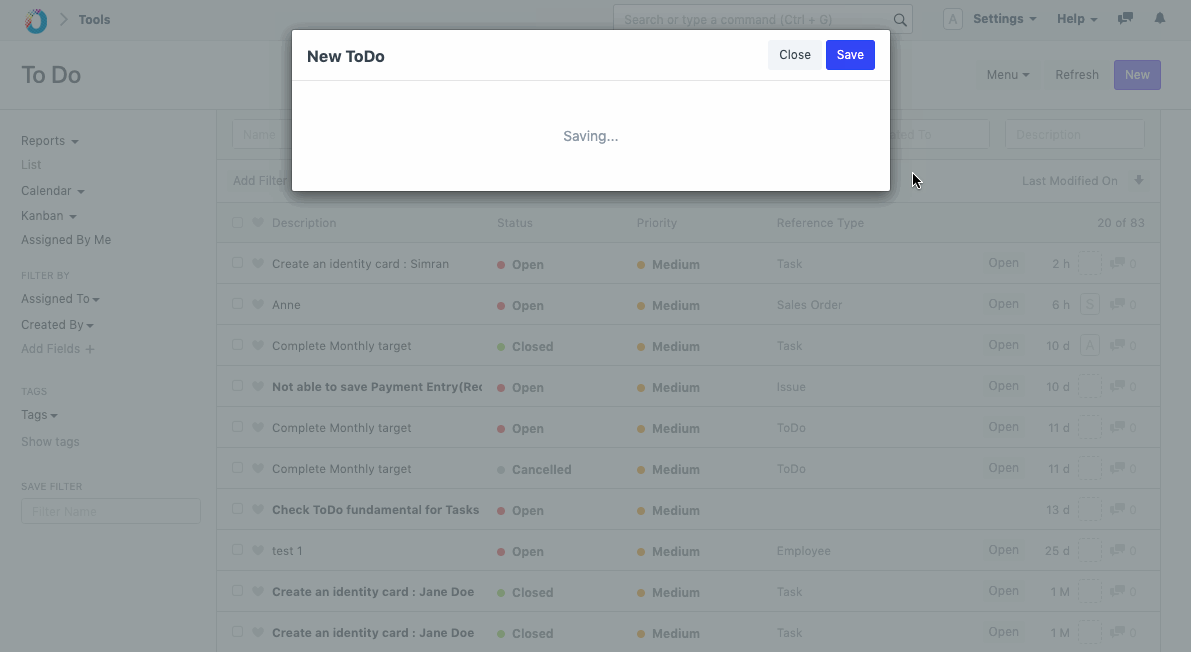
Task: Like the 'Anne' todo with heart icon
Action: (x=258, y=305)
